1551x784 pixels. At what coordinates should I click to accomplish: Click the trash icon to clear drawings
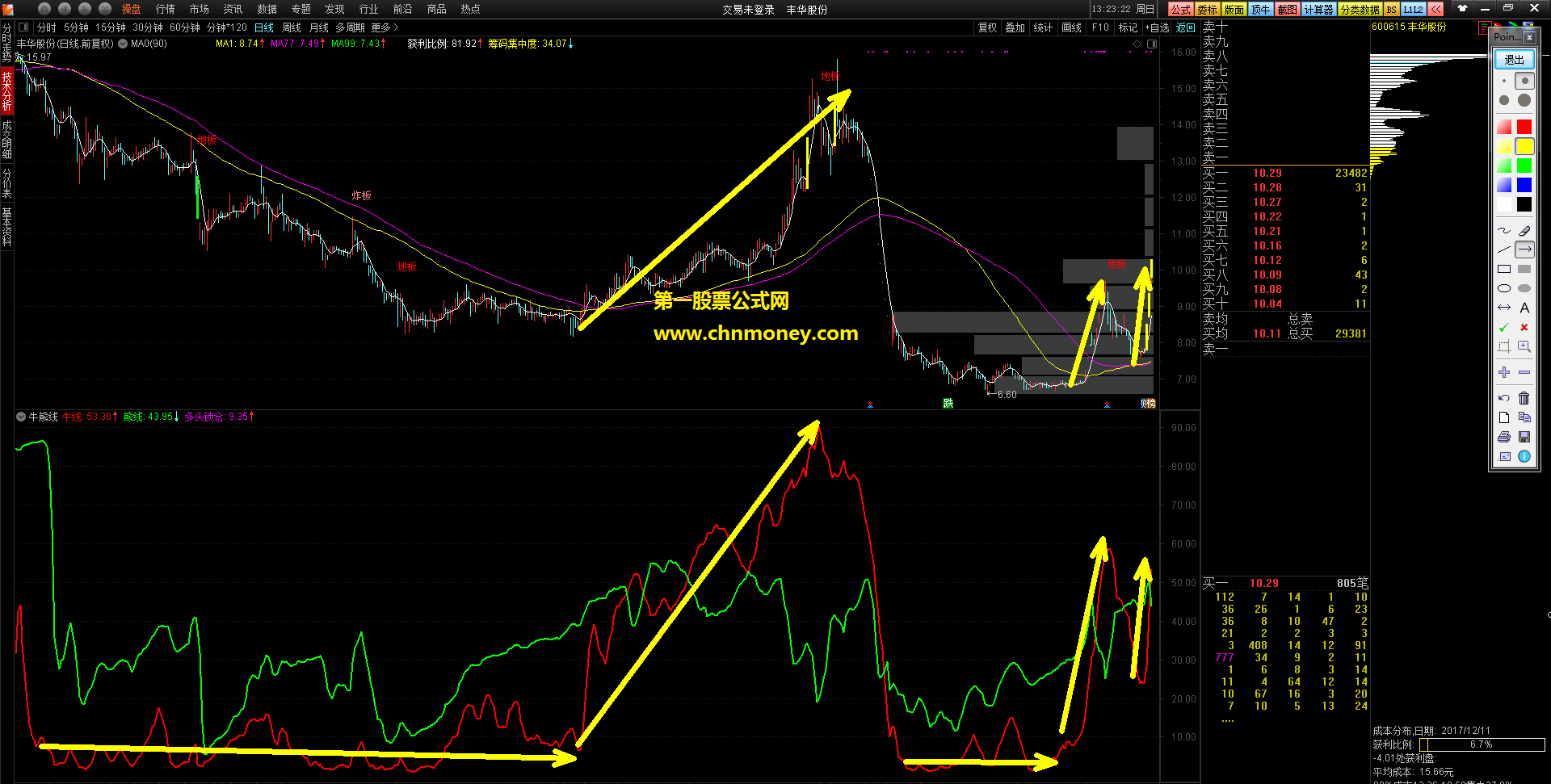click(x=1524, y=398)
